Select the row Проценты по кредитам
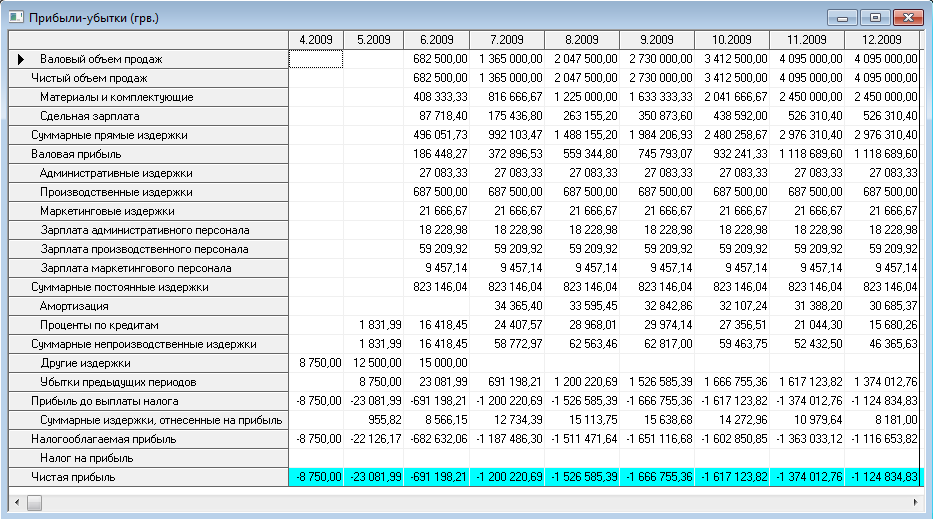 [149, 326]
